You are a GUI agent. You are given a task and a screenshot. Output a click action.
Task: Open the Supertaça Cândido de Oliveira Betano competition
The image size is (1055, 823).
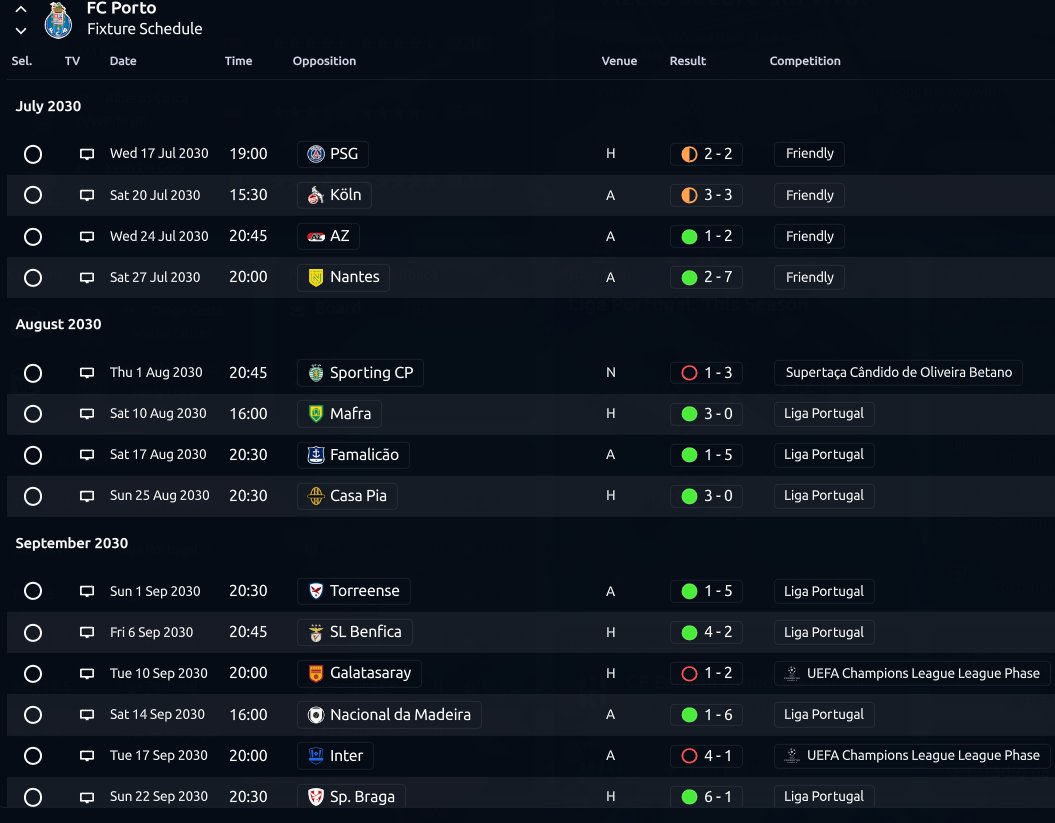tap(898, 372)
